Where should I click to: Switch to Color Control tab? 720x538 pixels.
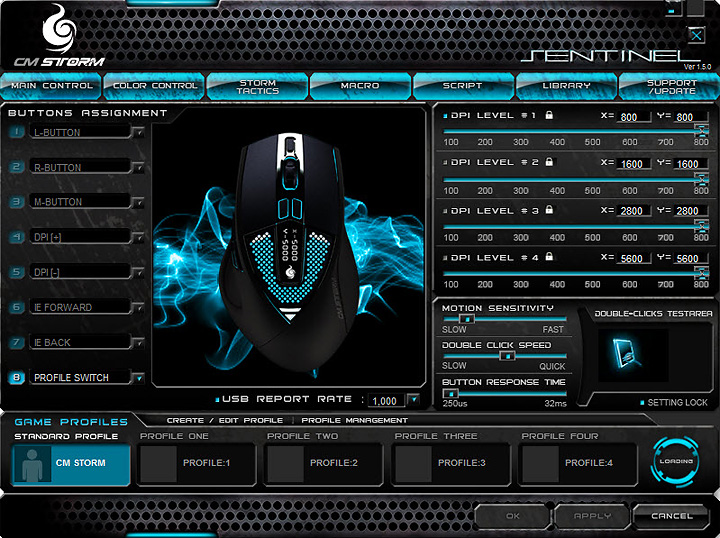pyautogui.click(x=154, y=86)
